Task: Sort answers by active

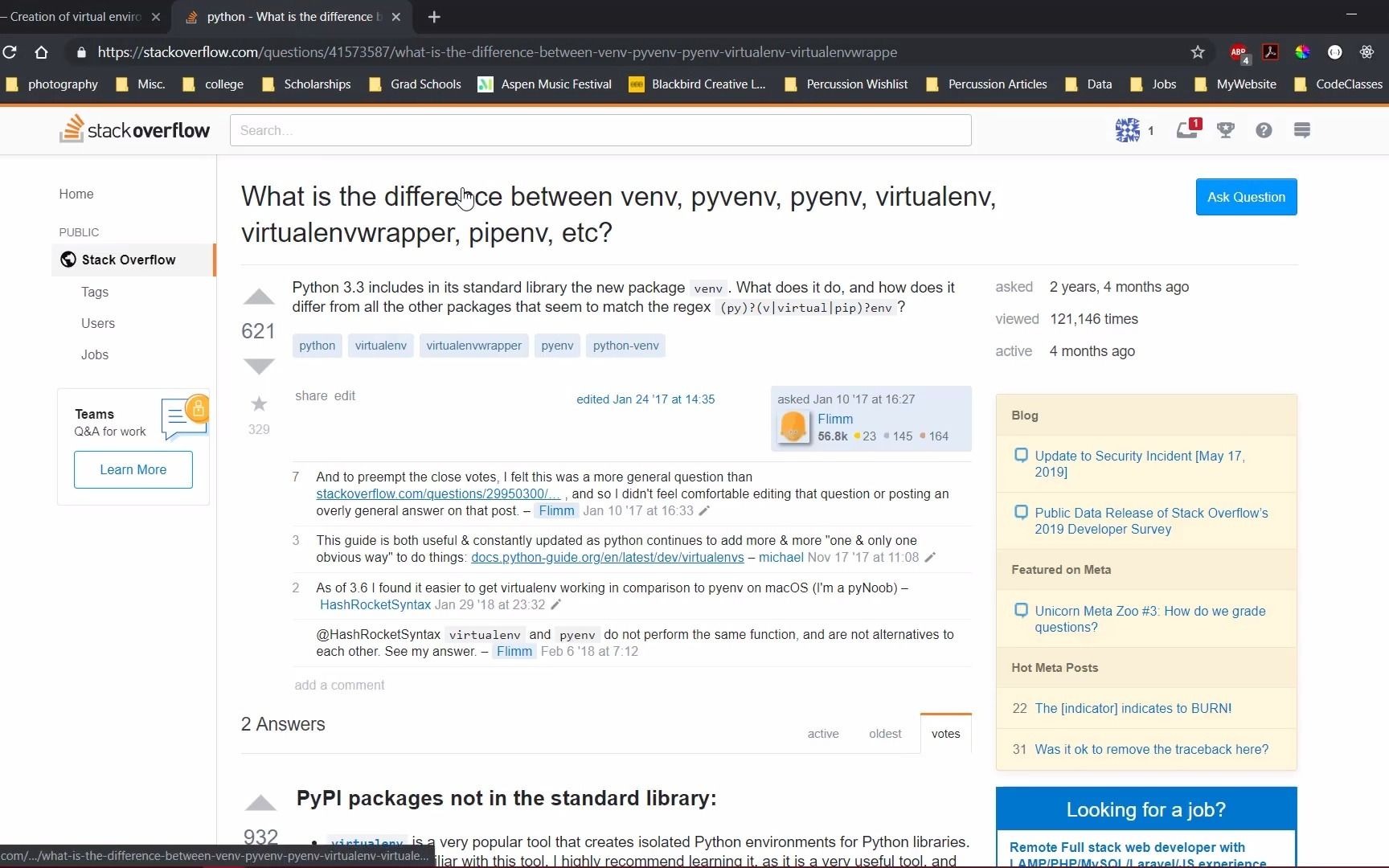Action: click(x=823, y=734)
